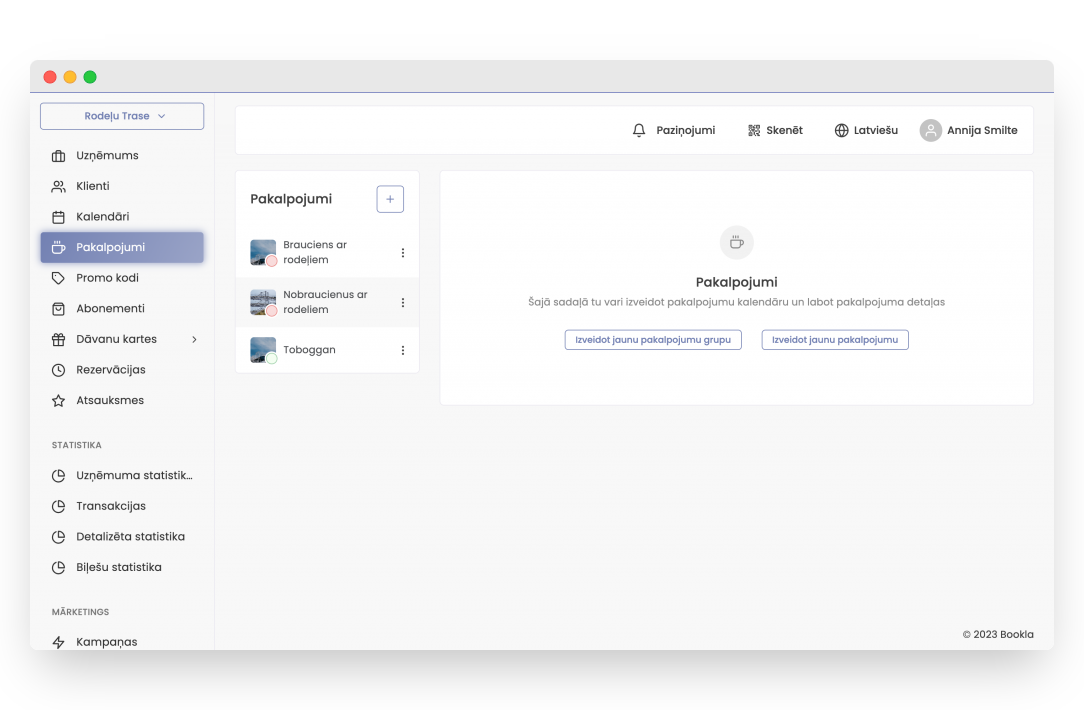Open three-dot menu for Toboggan
Image resolution: width=1084 pixels, height=710 pixels.
[x=403, y=350]
